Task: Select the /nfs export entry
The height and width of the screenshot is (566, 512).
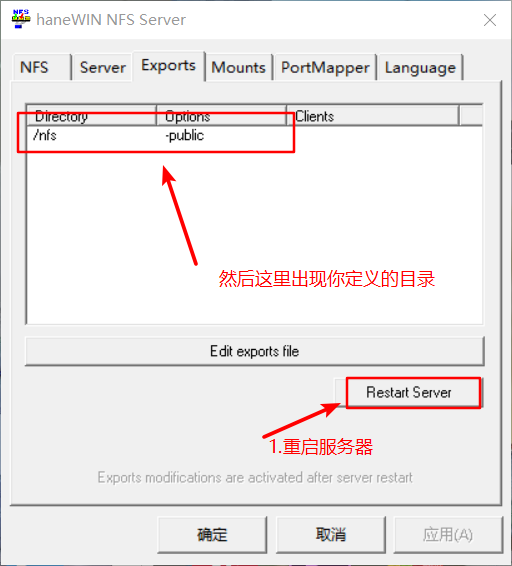Action: (45, 135)
